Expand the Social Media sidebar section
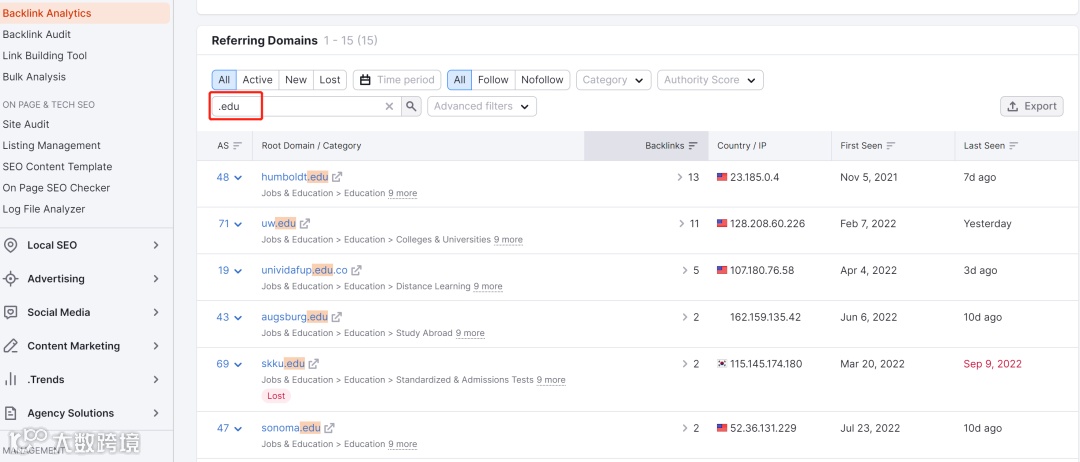Screen dimensions: 1080x462 point(156,312)
